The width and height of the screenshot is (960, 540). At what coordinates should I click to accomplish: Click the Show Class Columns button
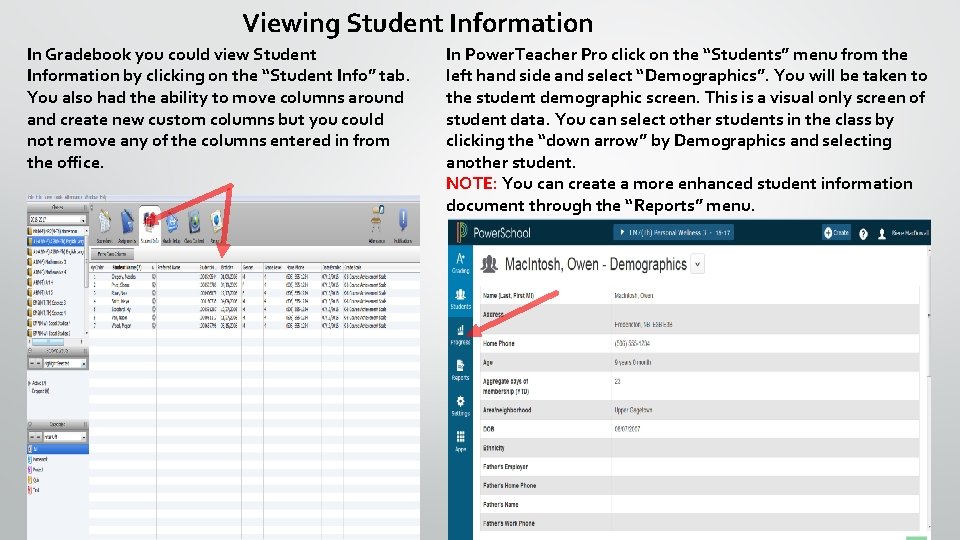(112, 253)
